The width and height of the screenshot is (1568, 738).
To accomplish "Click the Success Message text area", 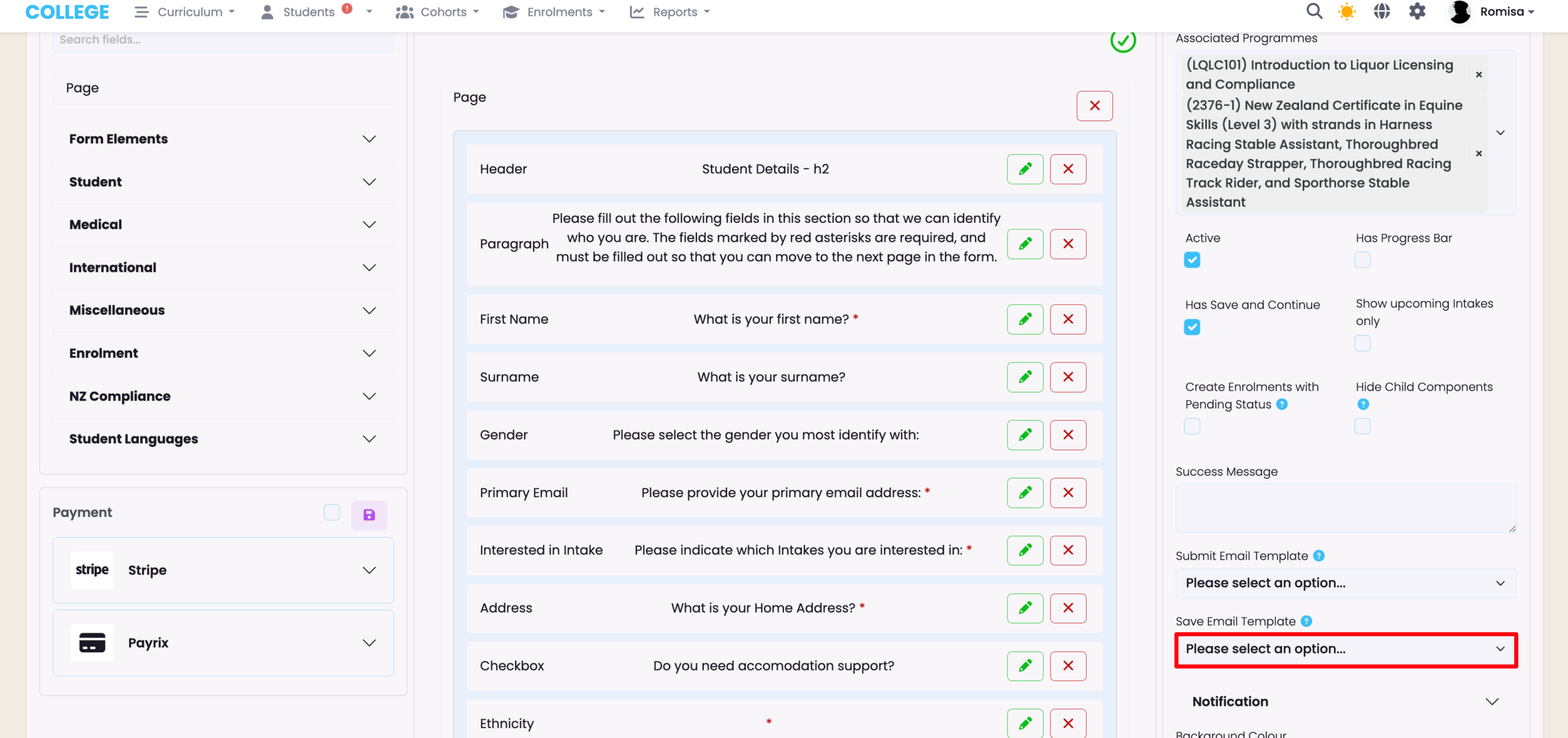I will (x=1346, y=508).
